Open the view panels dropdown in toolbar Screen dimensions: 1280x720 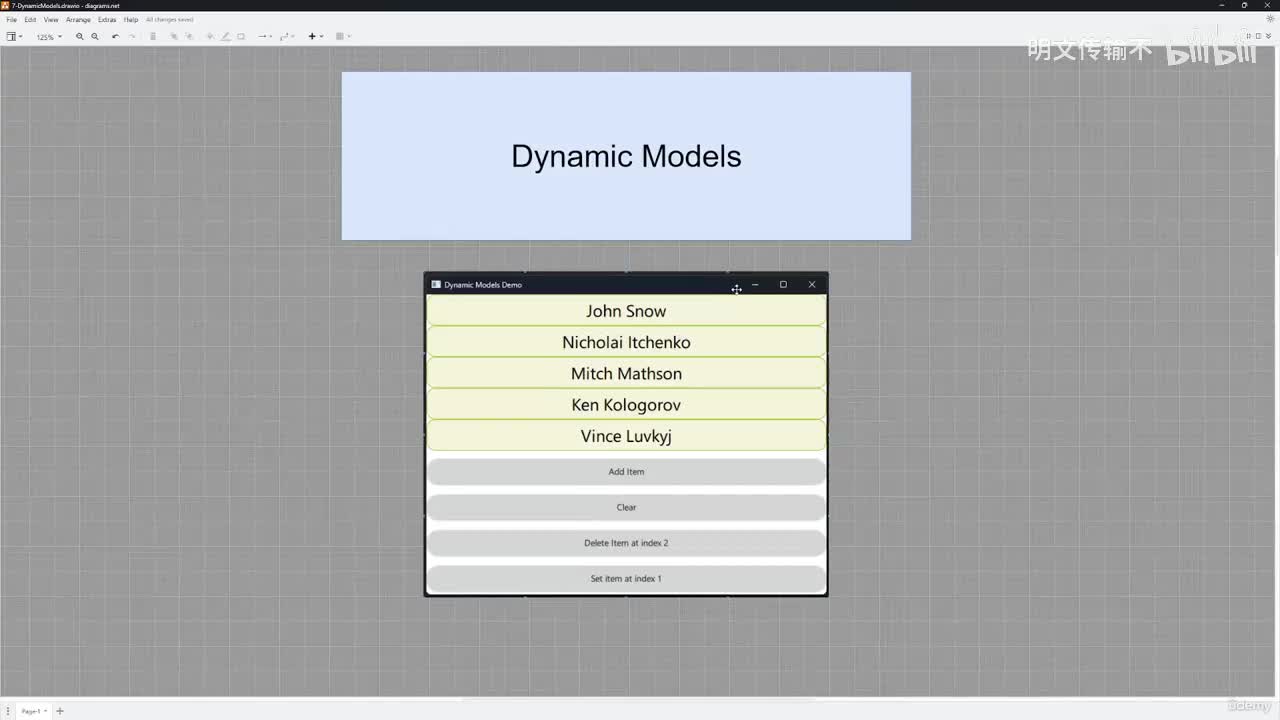14,37
